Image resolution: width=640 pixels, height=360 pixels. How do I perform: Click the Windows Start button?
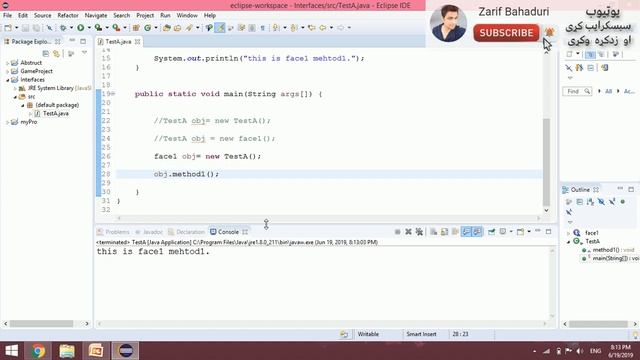click(x=11, y=351)
